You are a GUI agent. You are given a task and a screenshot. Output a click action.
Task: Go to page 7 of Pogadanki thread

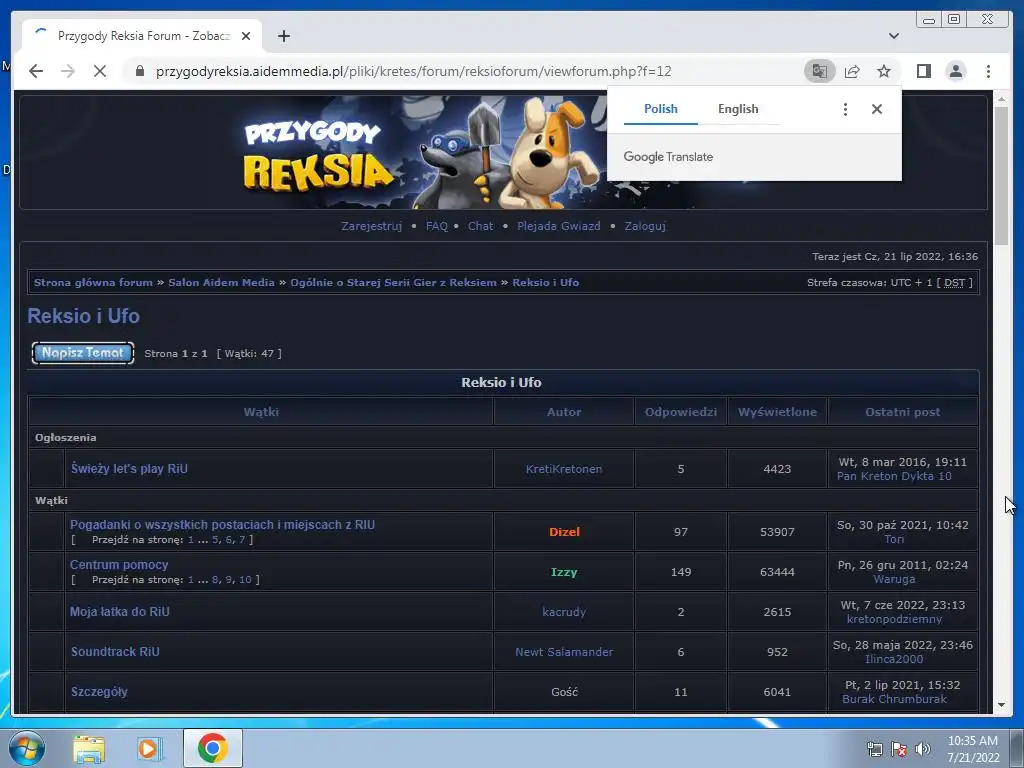242,540
